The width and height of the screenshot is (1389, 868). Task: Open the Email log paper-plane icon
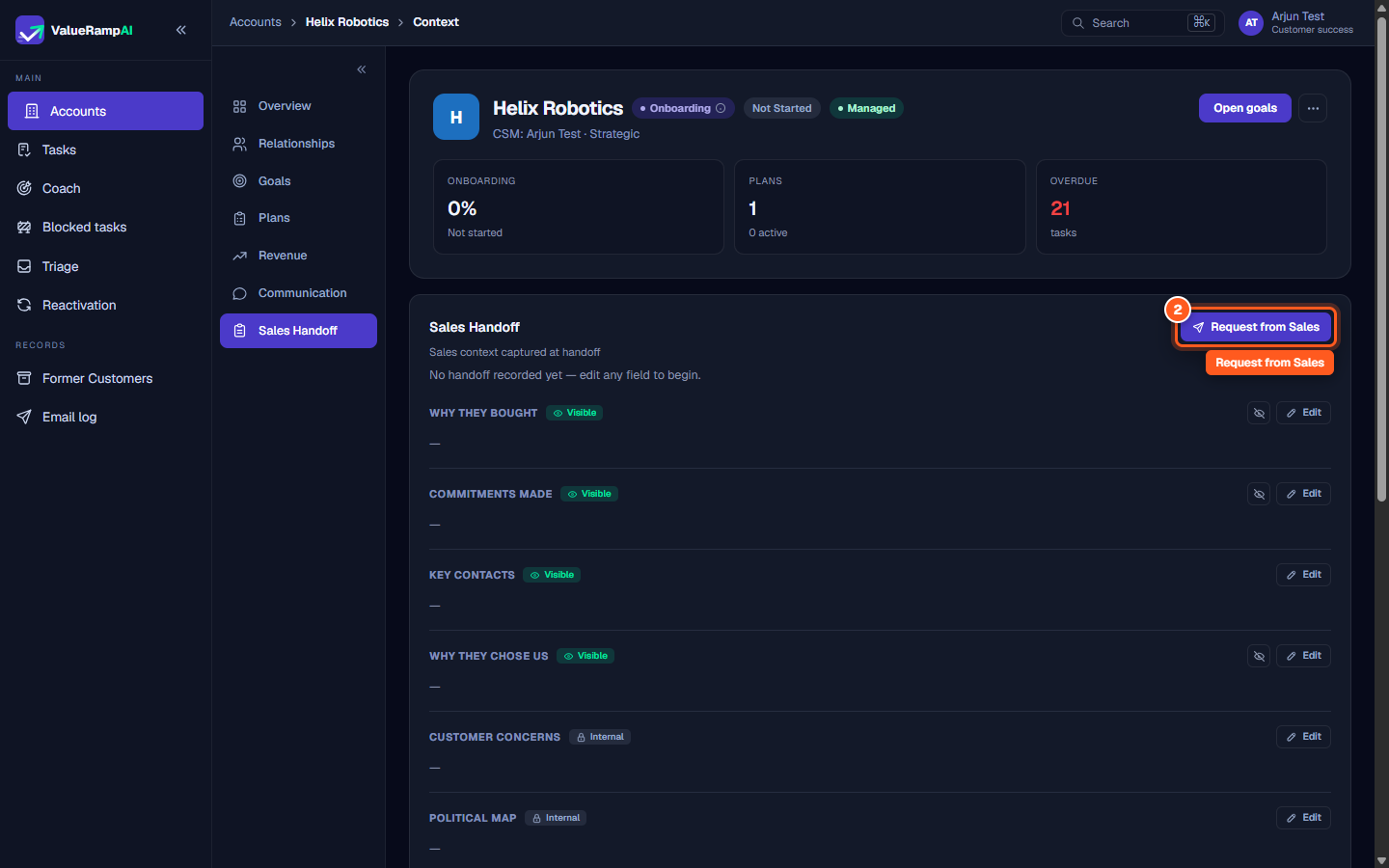(x=24, y=417)
